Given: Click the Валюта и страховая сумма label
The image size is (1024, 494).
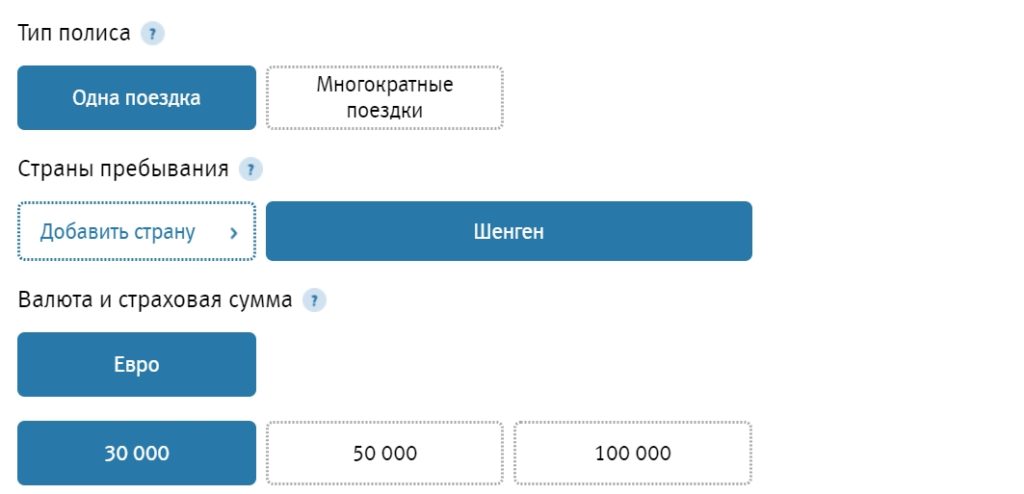Looking at the screenshot, I should (x=155, y=299).
